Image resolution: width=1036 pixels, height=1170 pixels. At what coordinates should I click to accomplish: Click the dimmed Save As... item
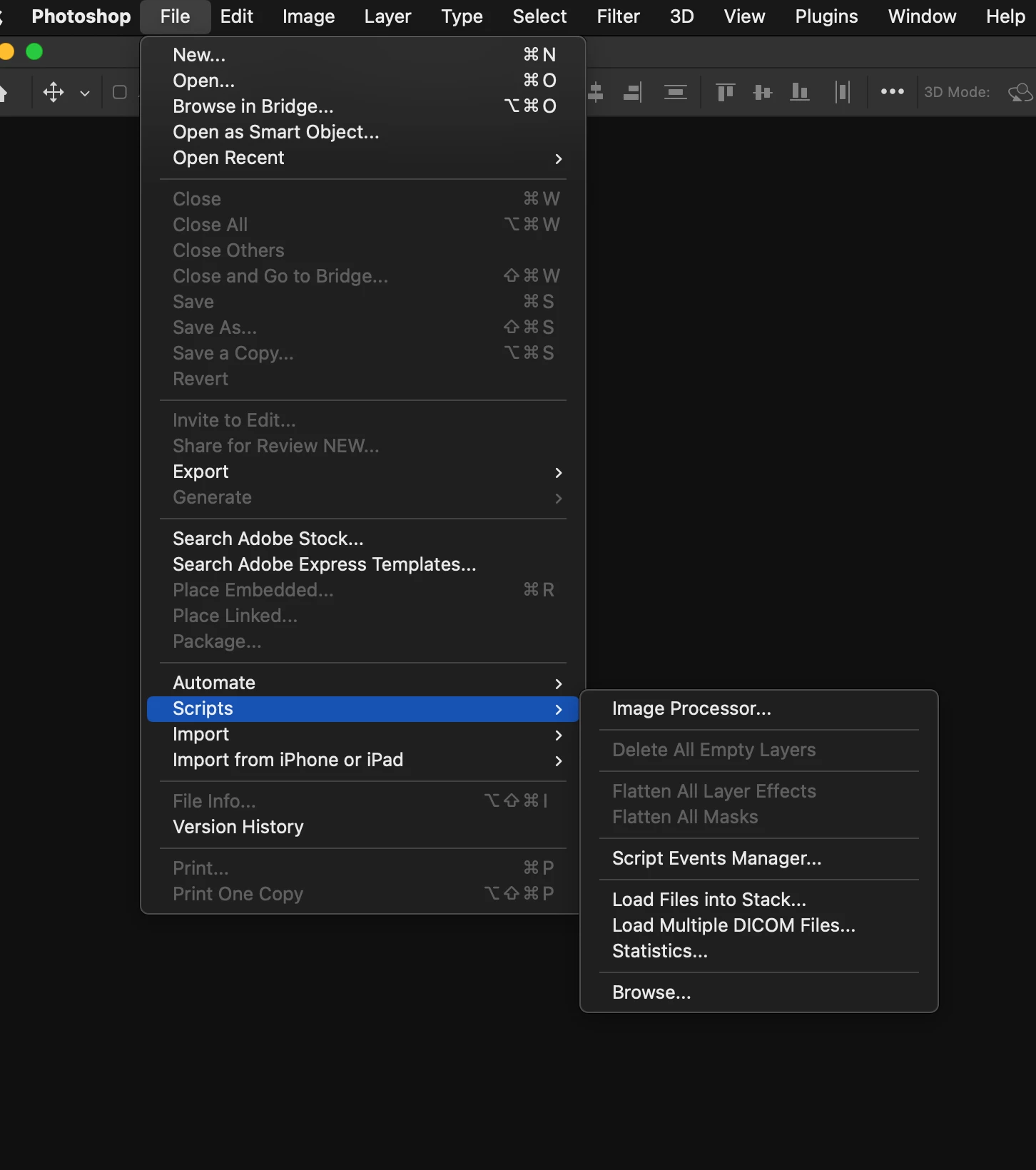click(x=363, y=327)
